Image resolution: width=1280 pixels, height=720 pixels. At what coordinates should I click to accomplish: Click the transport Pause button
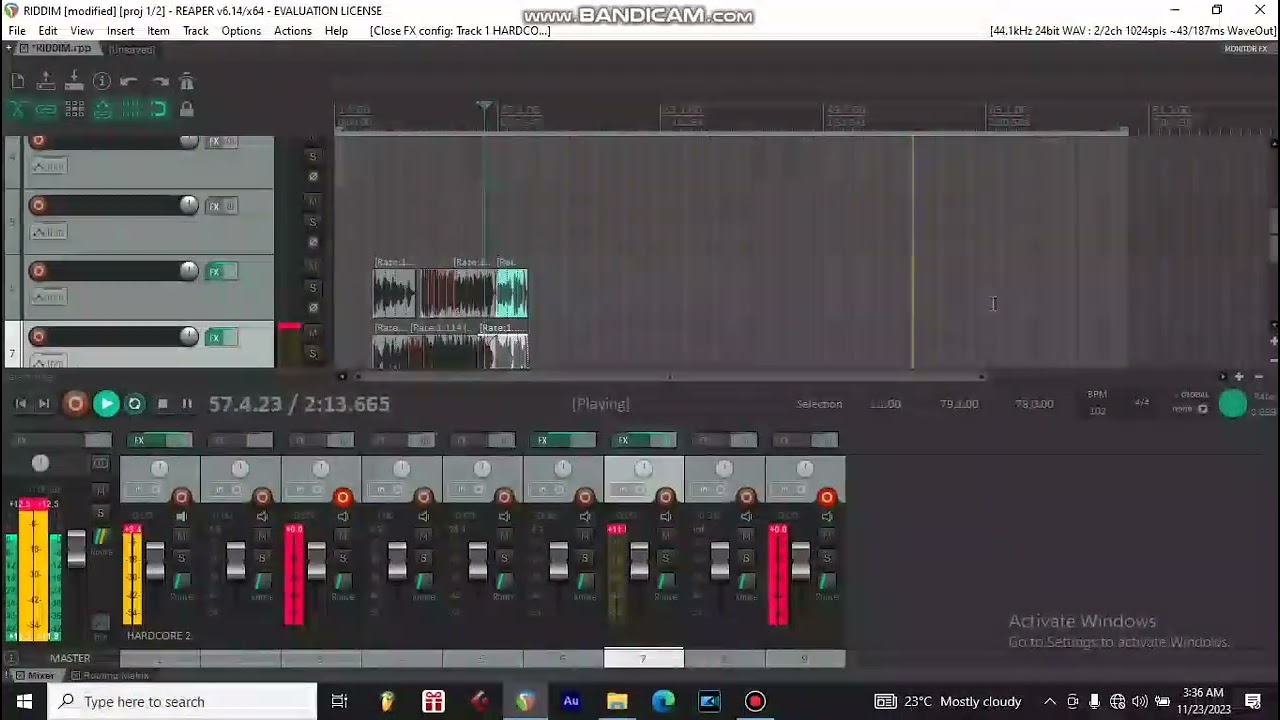tap(187, 404)
